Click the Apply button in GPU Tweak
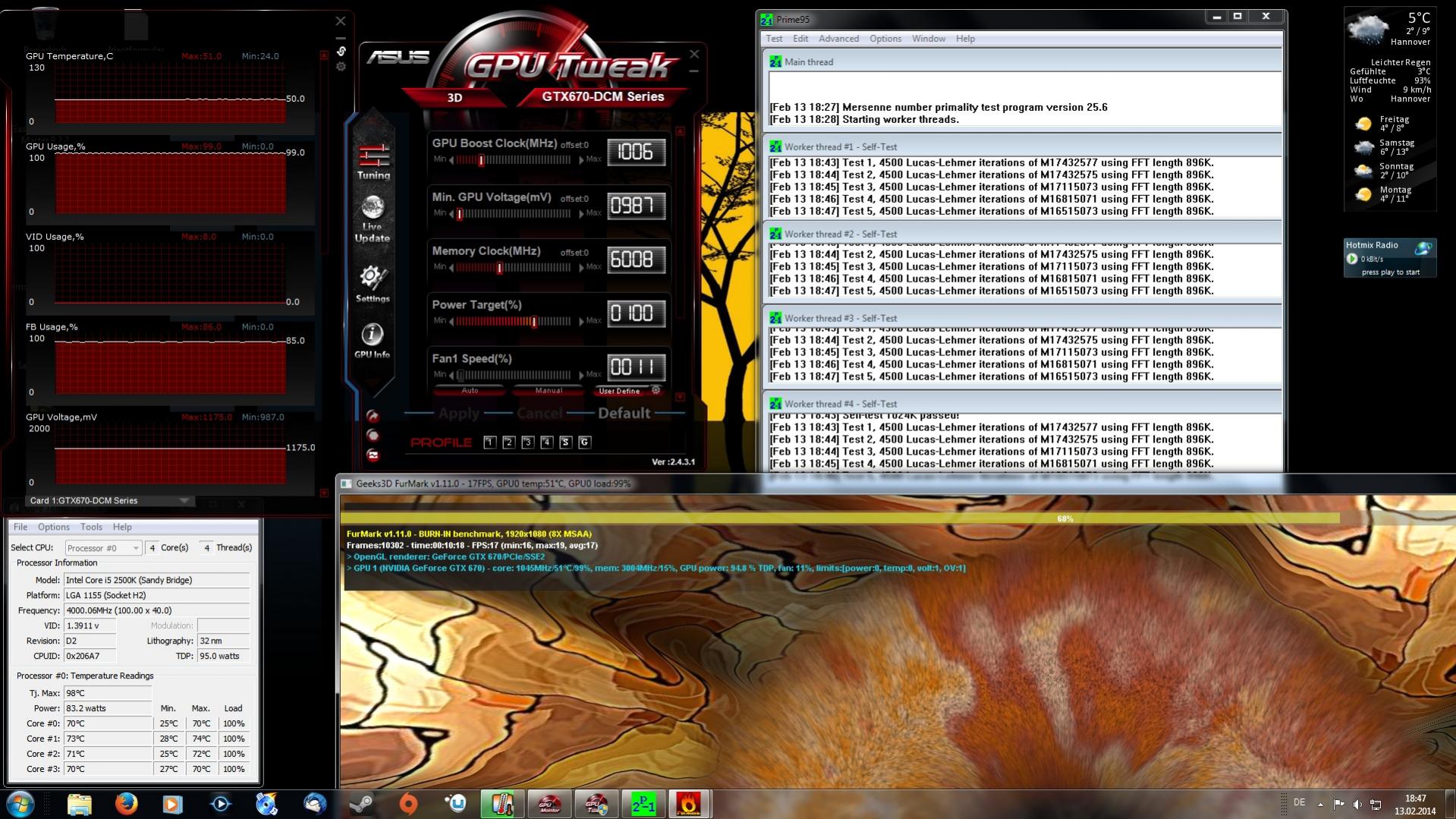The width and height of the screenshot is (1456, 819). pos(459,413)
